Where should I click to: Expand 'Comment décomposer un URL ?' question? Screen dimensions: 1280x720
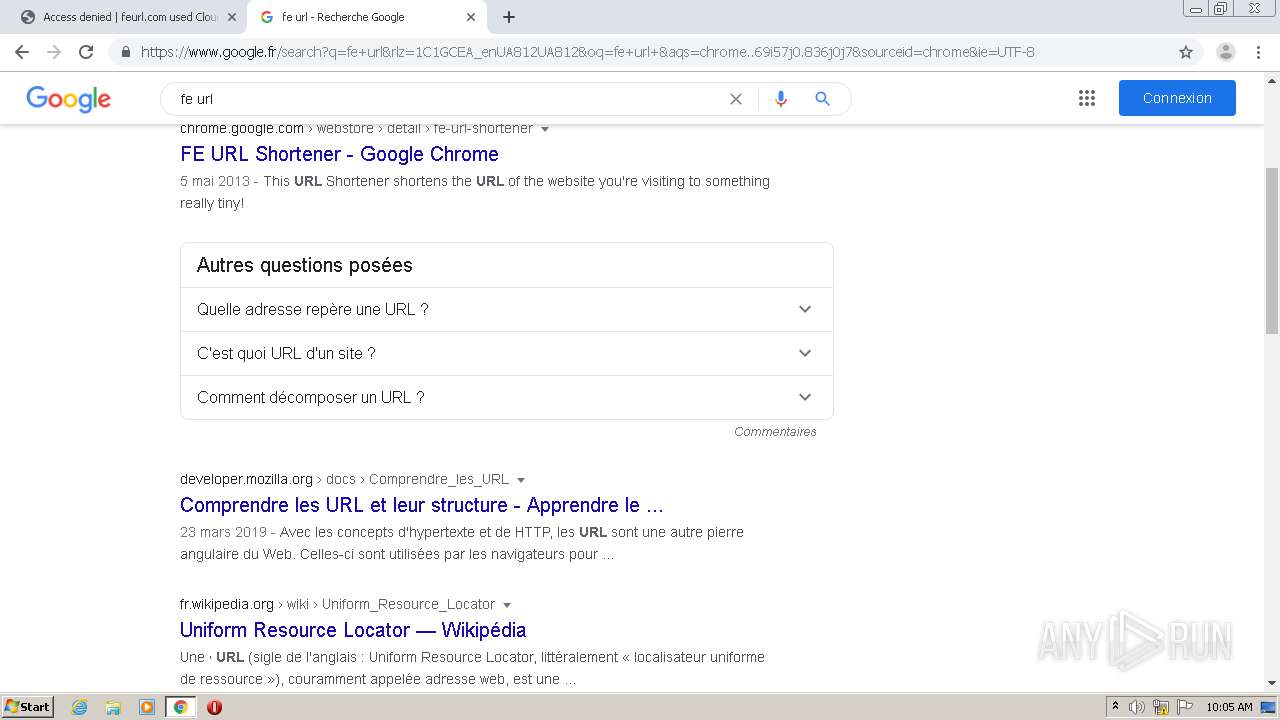[507, 397]
